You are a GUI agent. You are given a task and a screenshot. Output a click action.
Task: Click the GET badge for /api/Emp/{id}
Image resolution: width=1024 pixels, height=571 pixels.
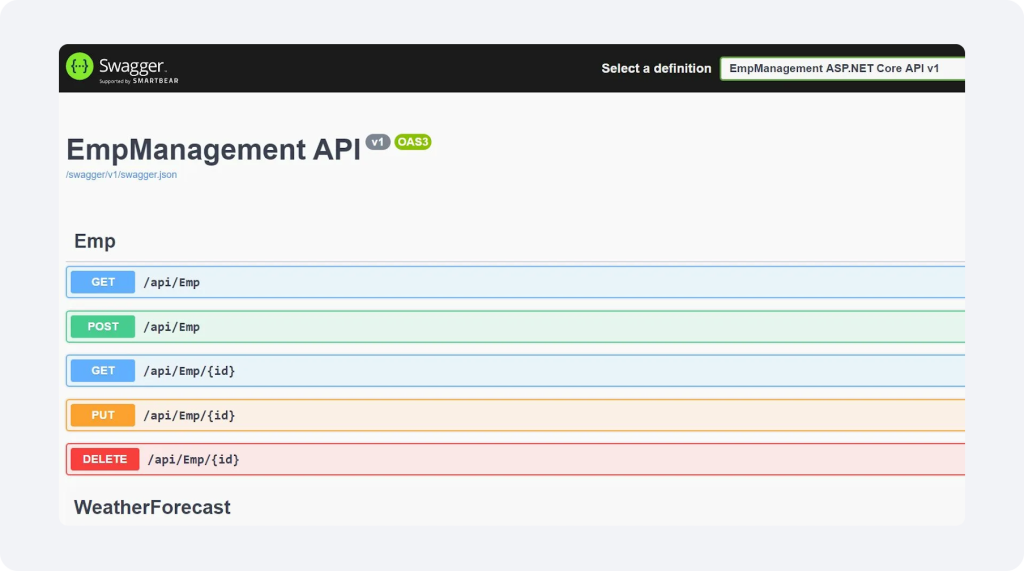tap(103, 371)
